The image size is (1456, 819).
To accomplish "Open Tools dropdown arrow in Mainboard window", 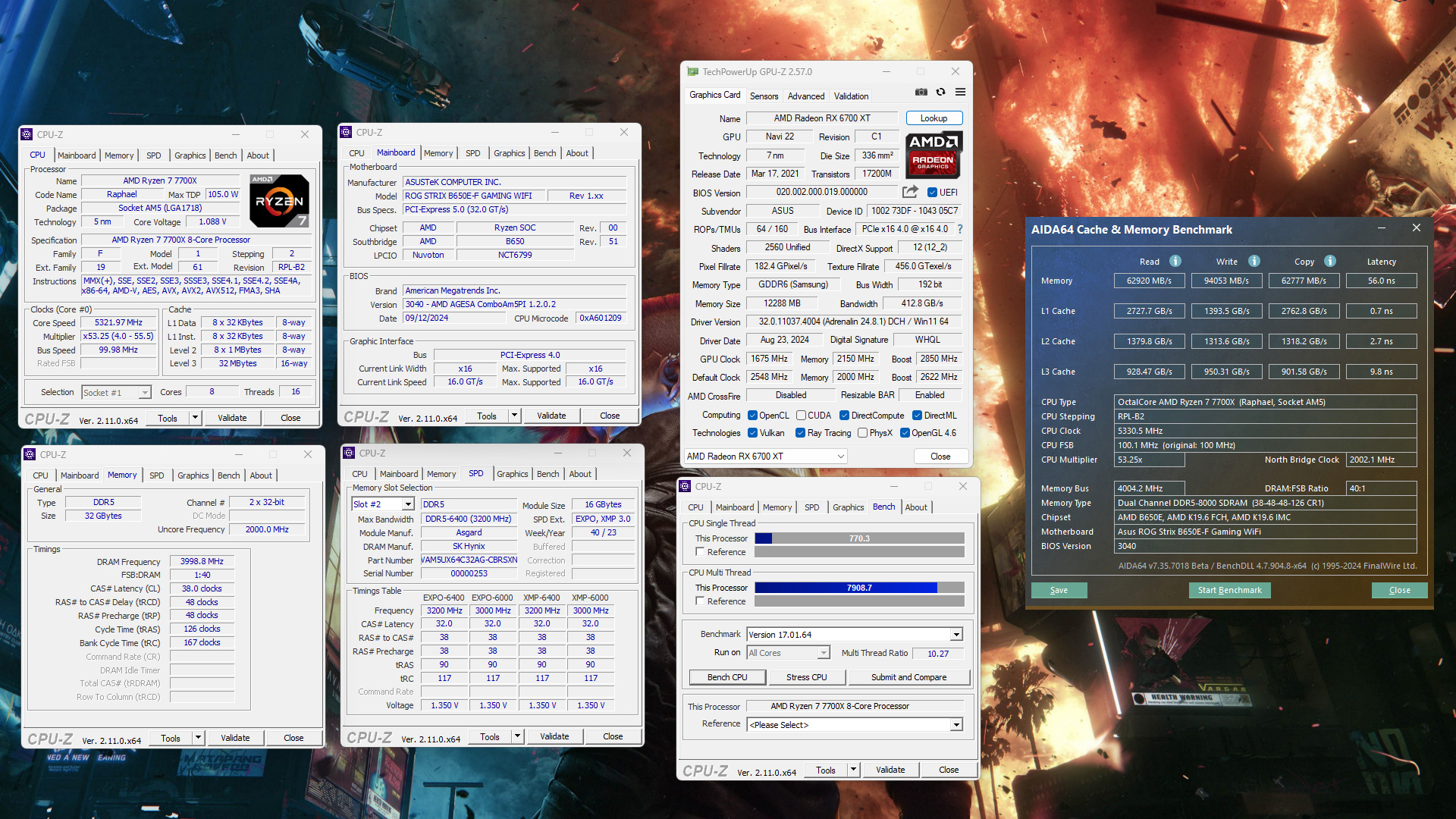I will (x=514, y=416).
